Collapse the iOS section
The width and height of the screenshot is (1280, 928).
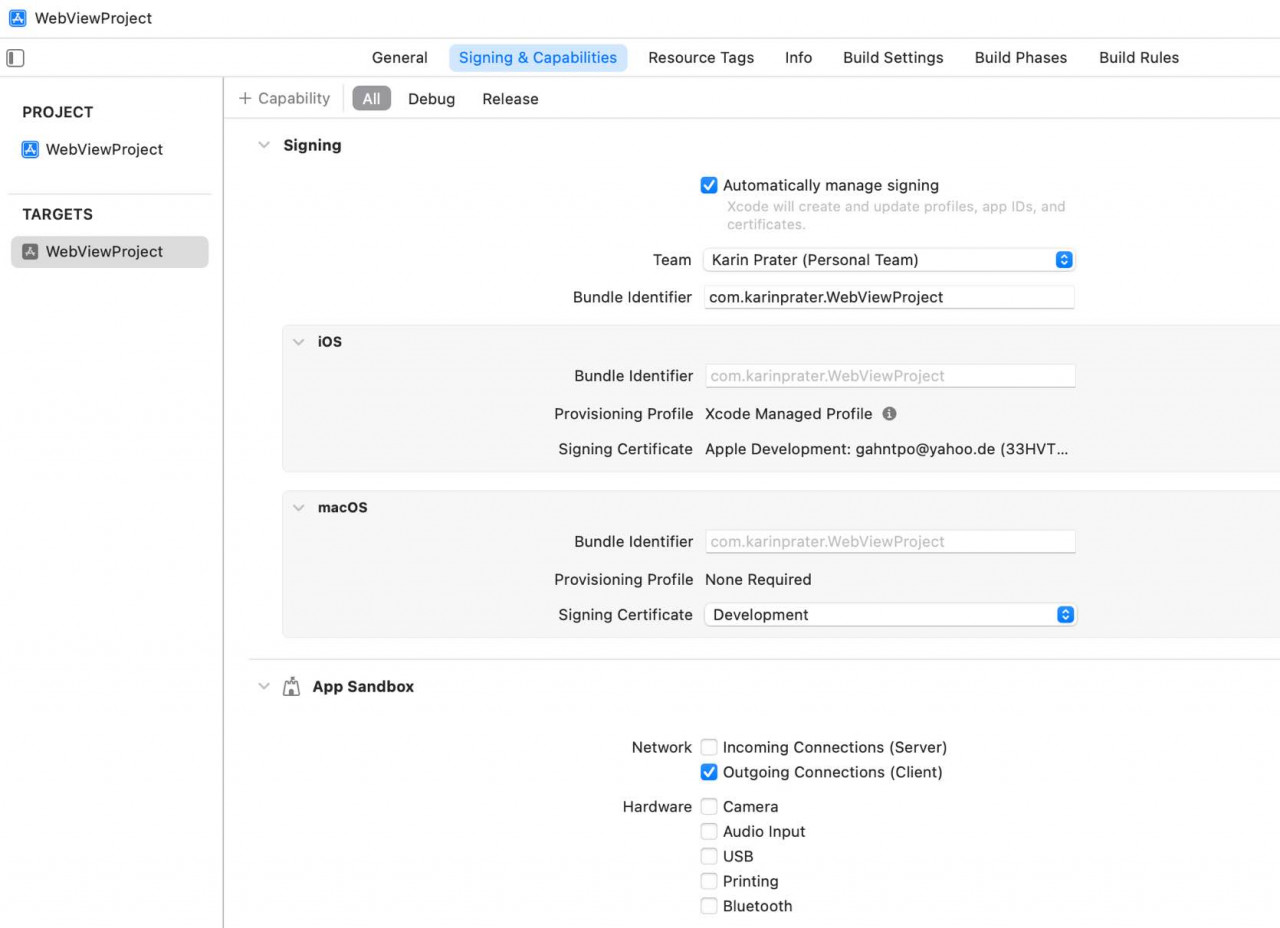[298, 341]
